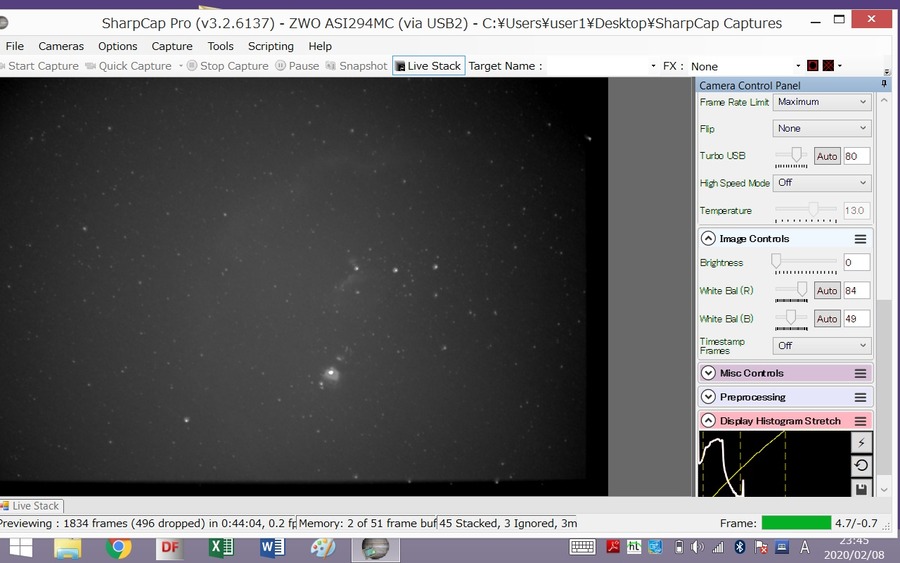Click Auto for White Bal (R)
900x563 pixels.
[x=827, y=290]
